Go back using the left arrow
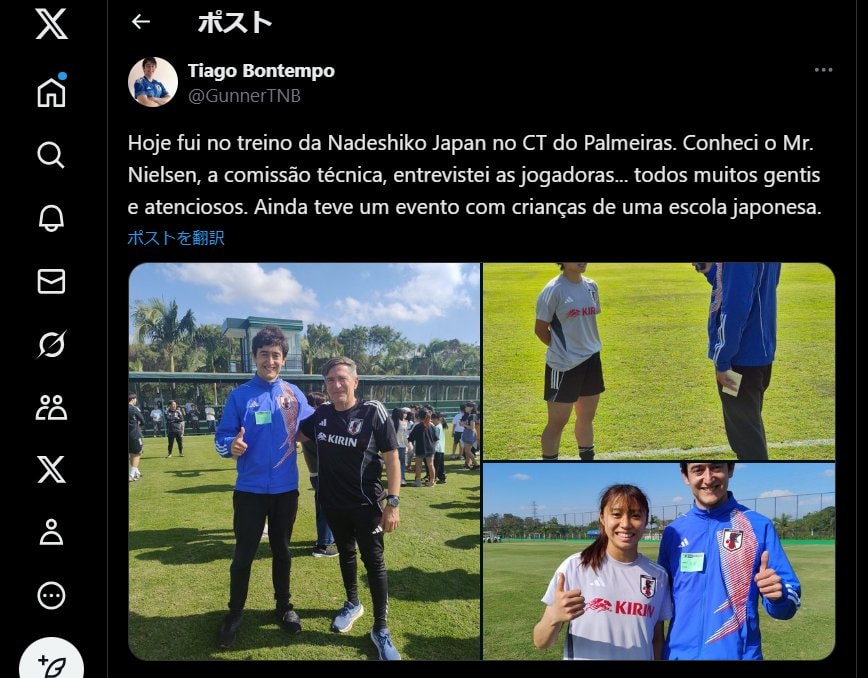Viewport: 868px width, 678px height. 141,22
